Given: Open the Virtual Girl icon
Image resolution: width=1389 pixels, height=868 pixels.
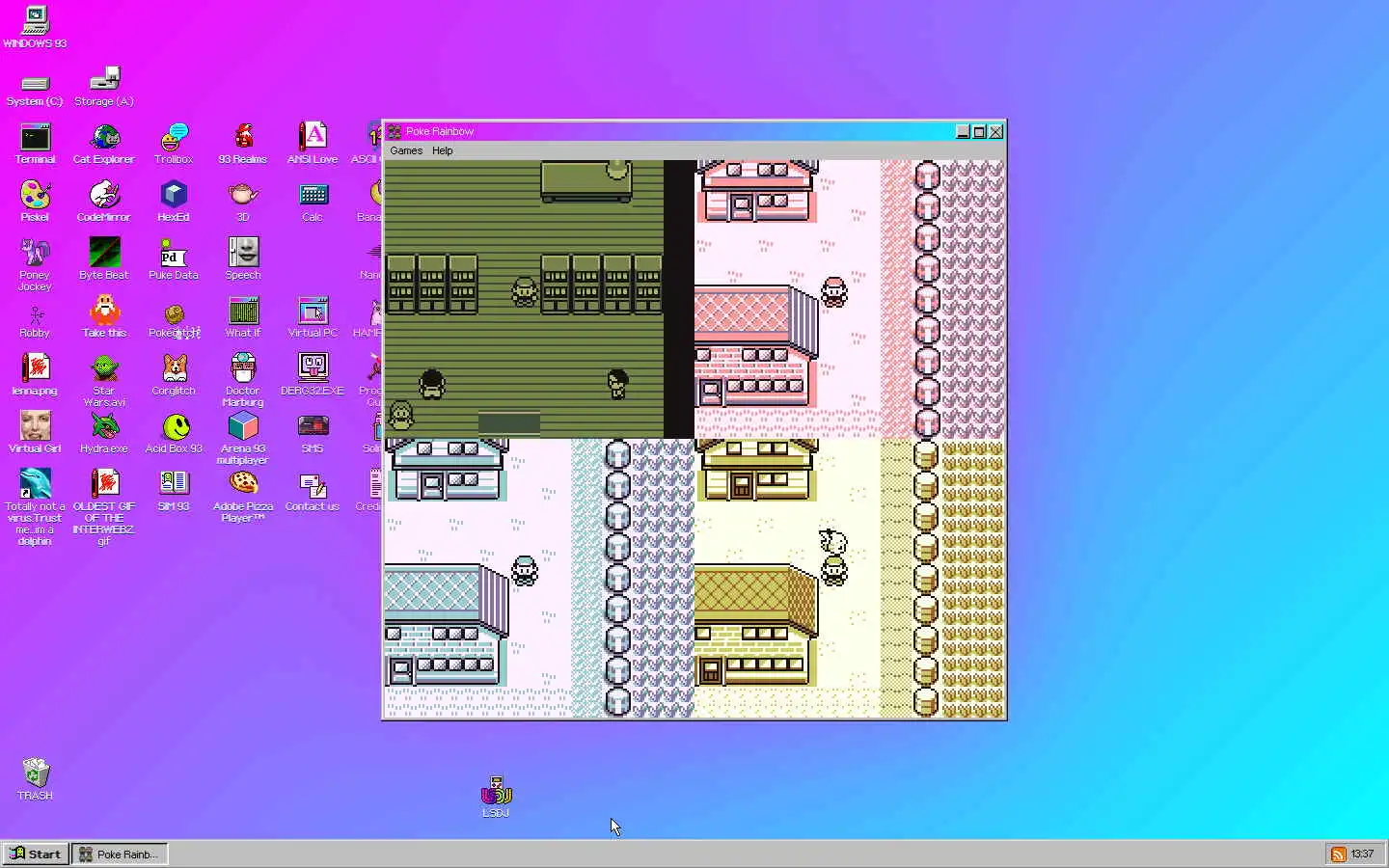Looking at the screenshot, I should pos(35,433).
